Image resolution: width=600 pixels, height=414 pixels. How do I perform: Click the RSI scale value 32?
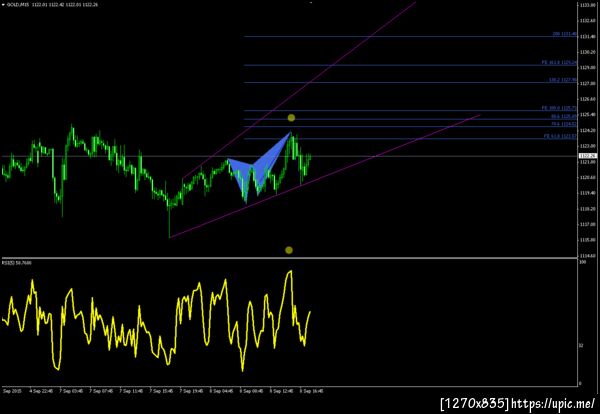tap(582, 346)
